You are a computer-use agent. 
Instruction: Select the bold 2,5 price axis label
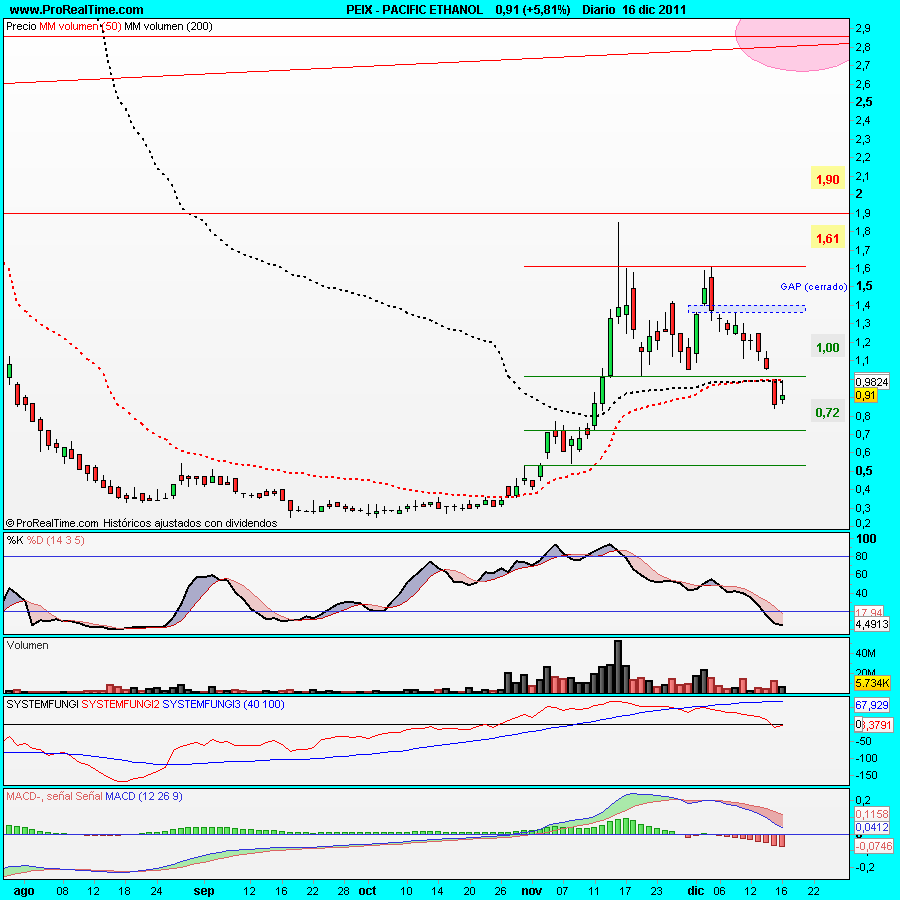point(864,102)
